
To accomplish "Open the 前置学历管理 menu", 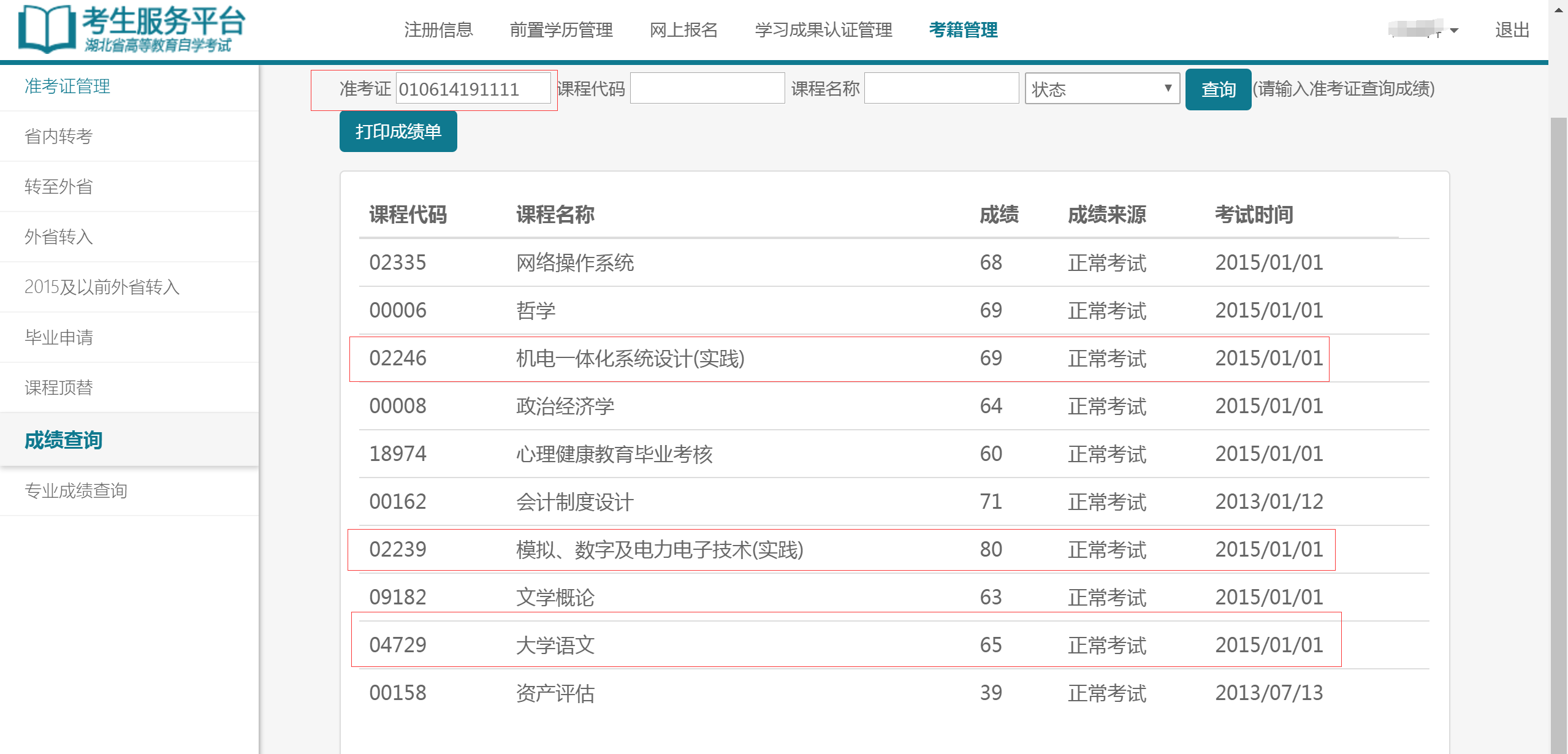I will point(561,29).
